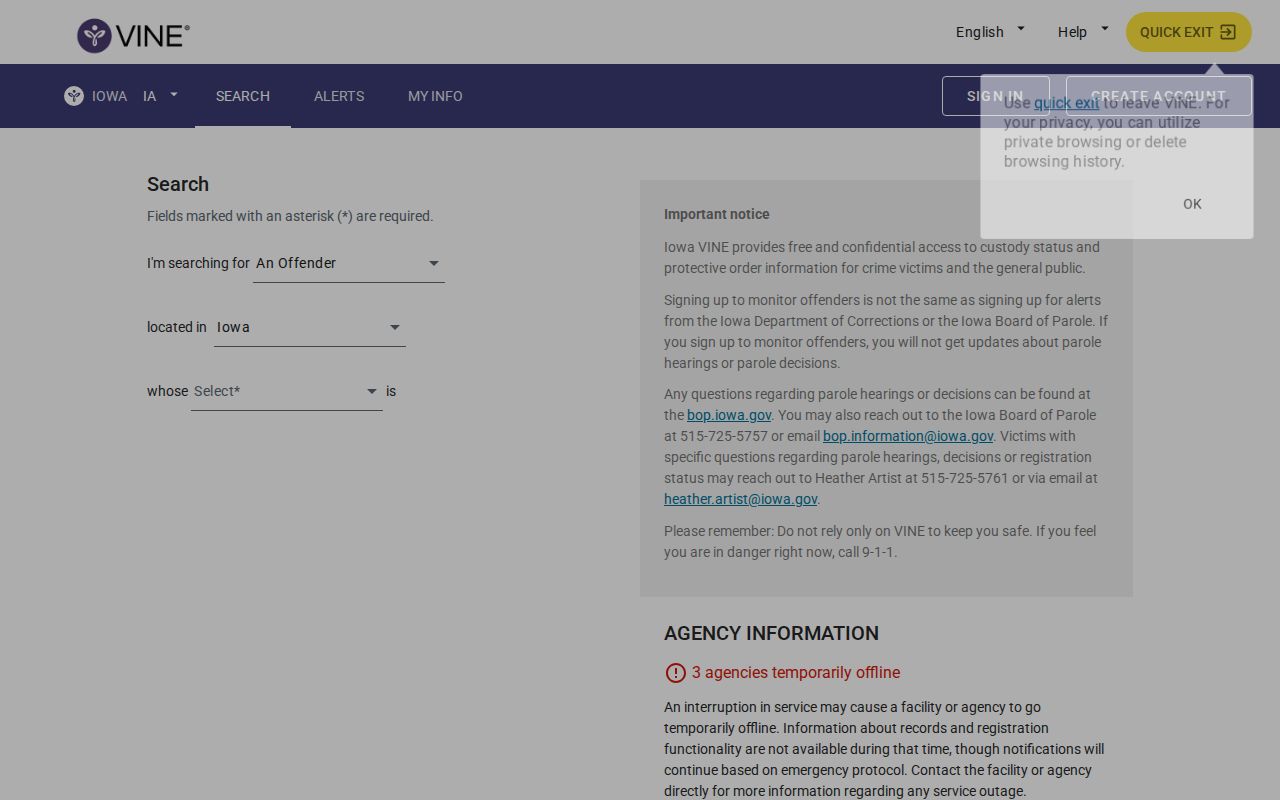Switch to the ALERTS tab
1280x800 pixels.
(x=339, y=96)
